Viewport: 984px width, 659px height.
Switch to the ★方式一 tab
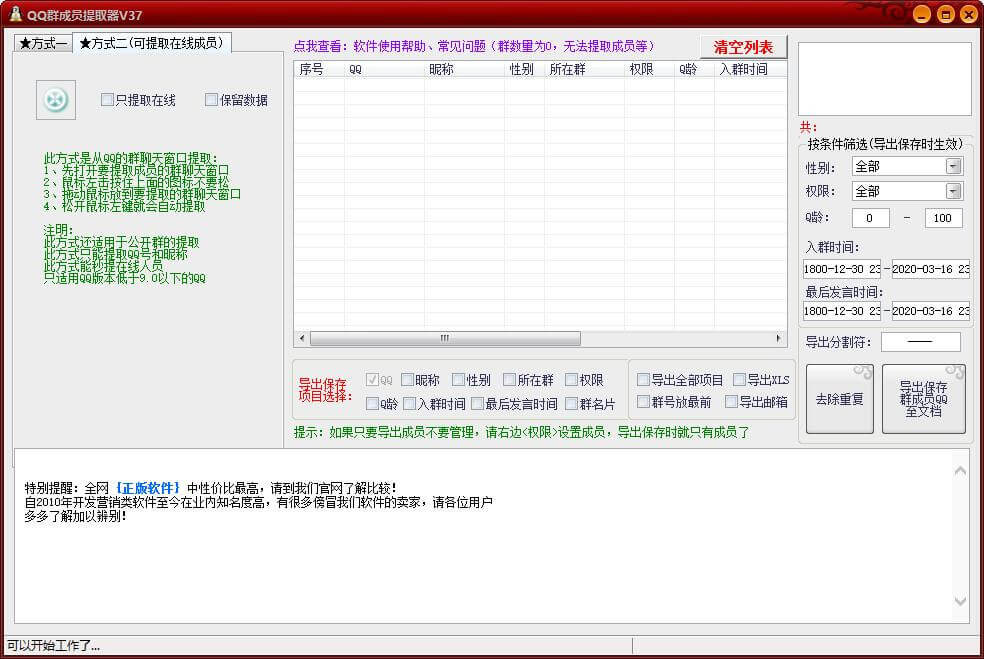pyautogui.click(x=43, y=43)
